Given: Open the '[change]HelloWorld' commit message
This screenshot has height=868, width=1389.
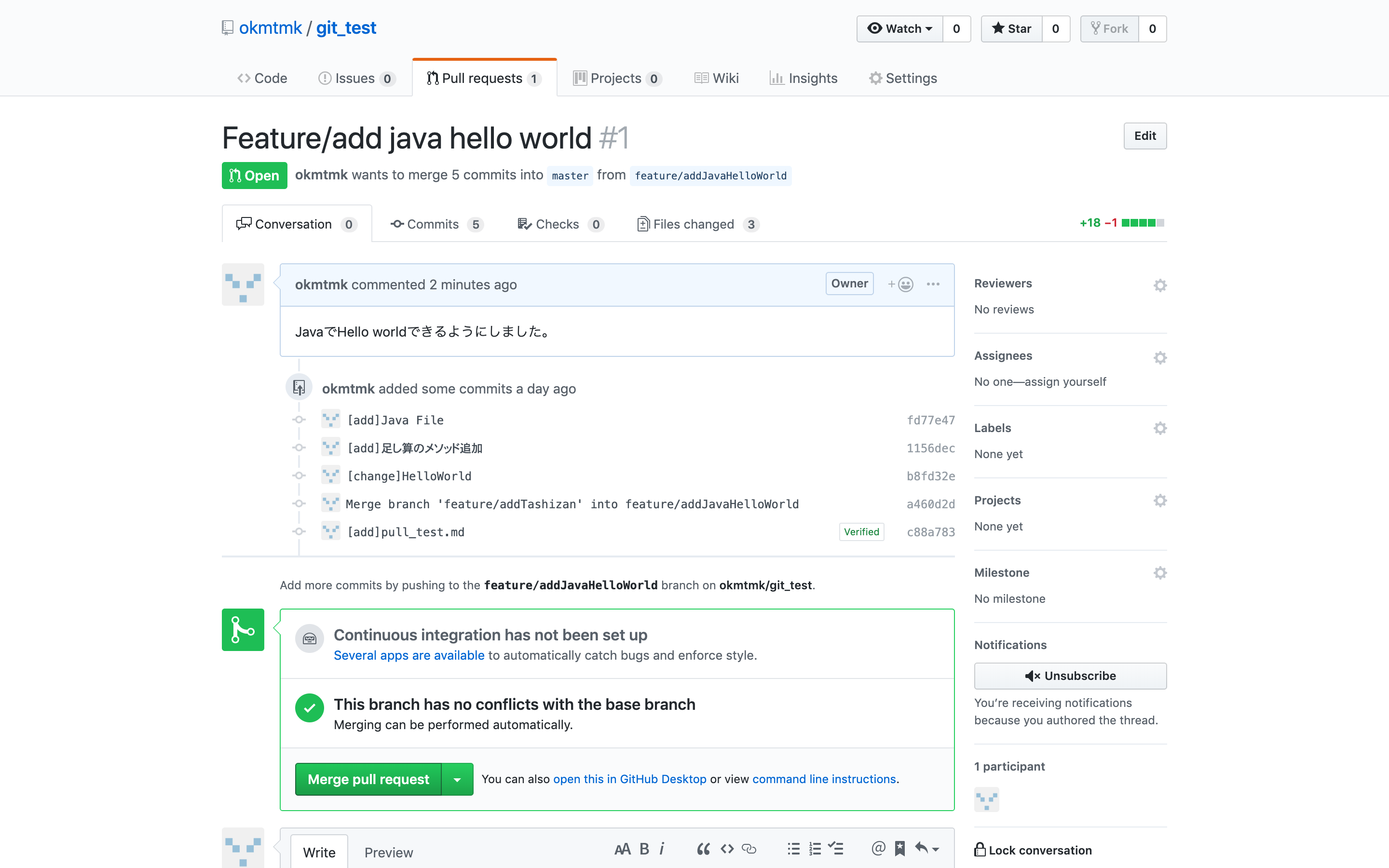Looking at the screenshot, I should (409, 476).
